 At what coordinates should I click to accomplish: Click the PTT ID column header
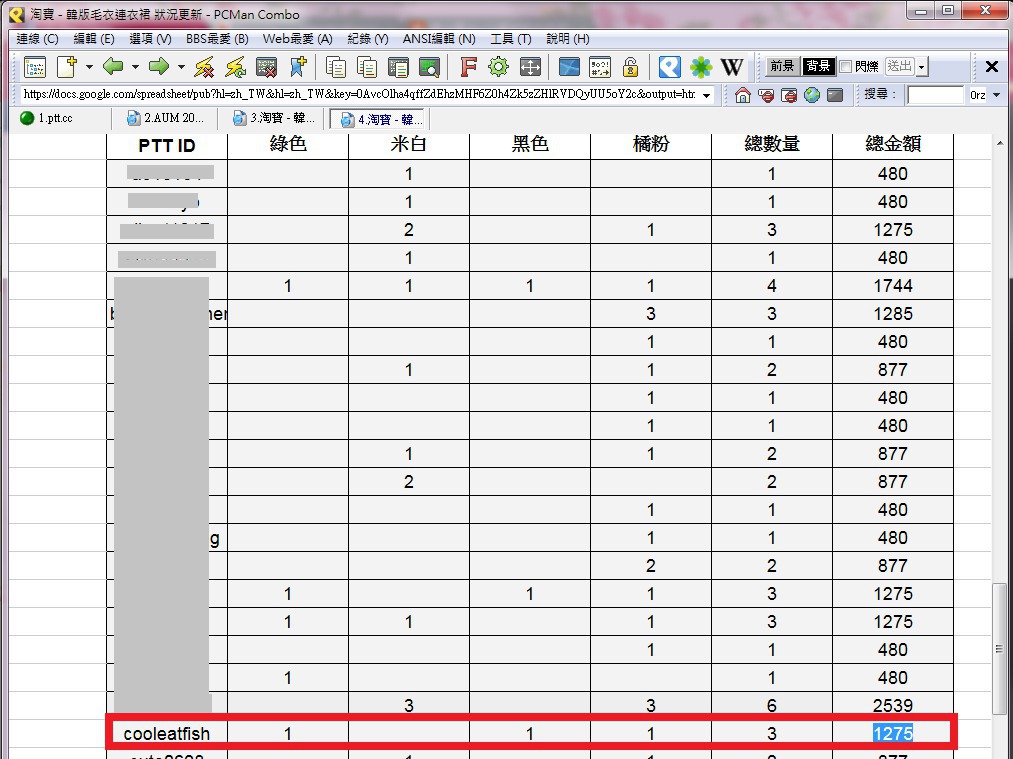pyautogui.click(x=167, y=145)
